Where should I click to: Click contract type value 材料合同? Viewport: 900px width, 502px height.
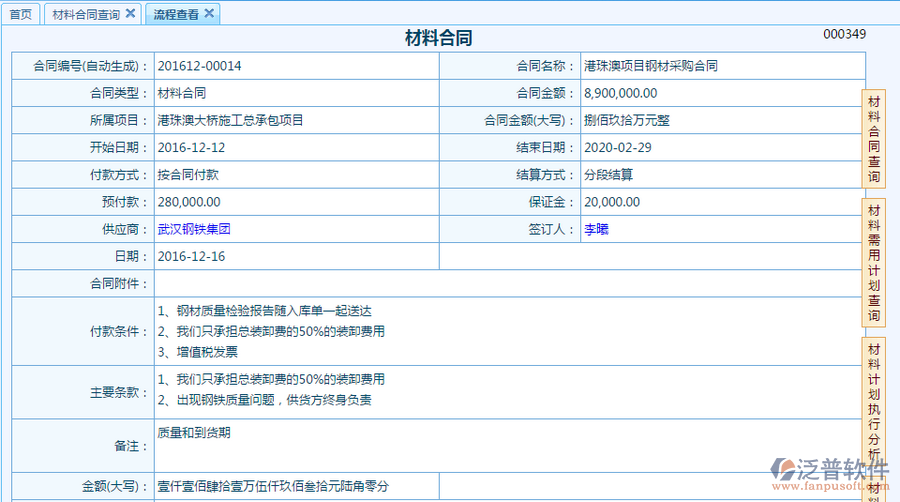182,93
